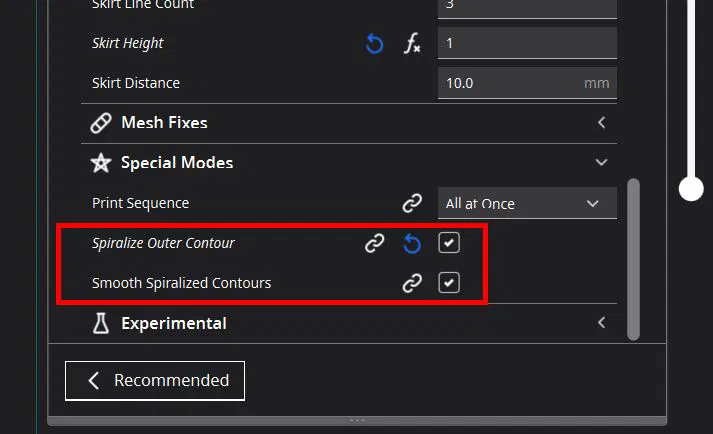
Task: Open the Print Sequence dropdown
Action: pyautogui.click(x=527, y=203)
